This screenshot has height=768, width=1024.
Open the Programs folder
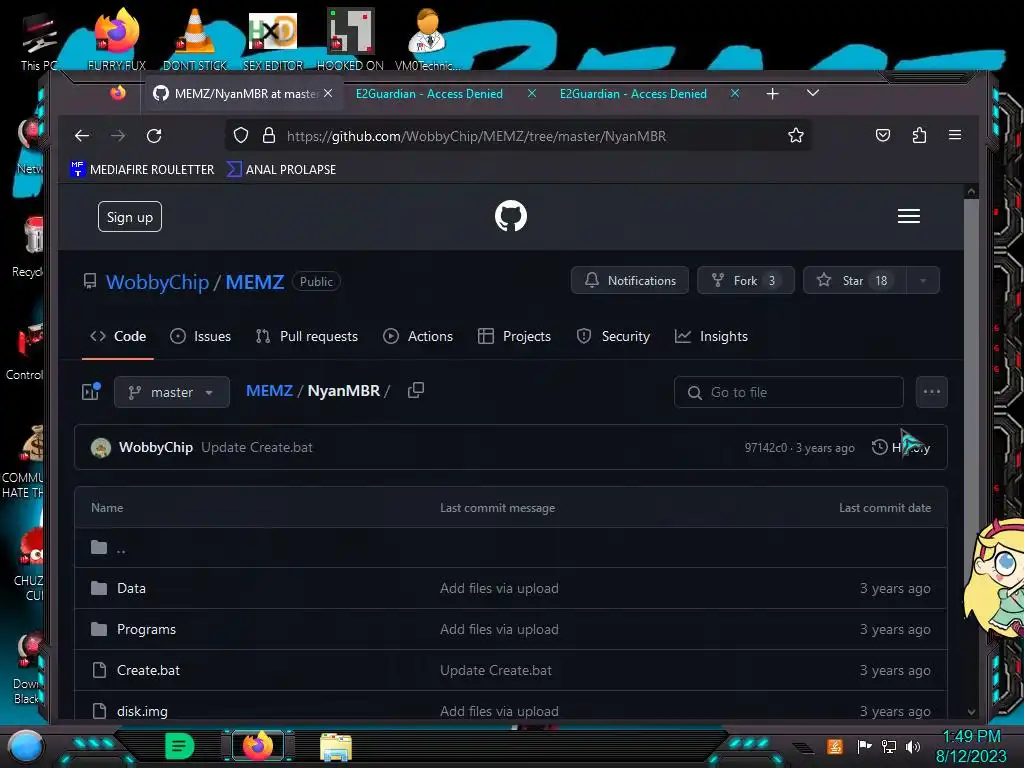(146, 630)
